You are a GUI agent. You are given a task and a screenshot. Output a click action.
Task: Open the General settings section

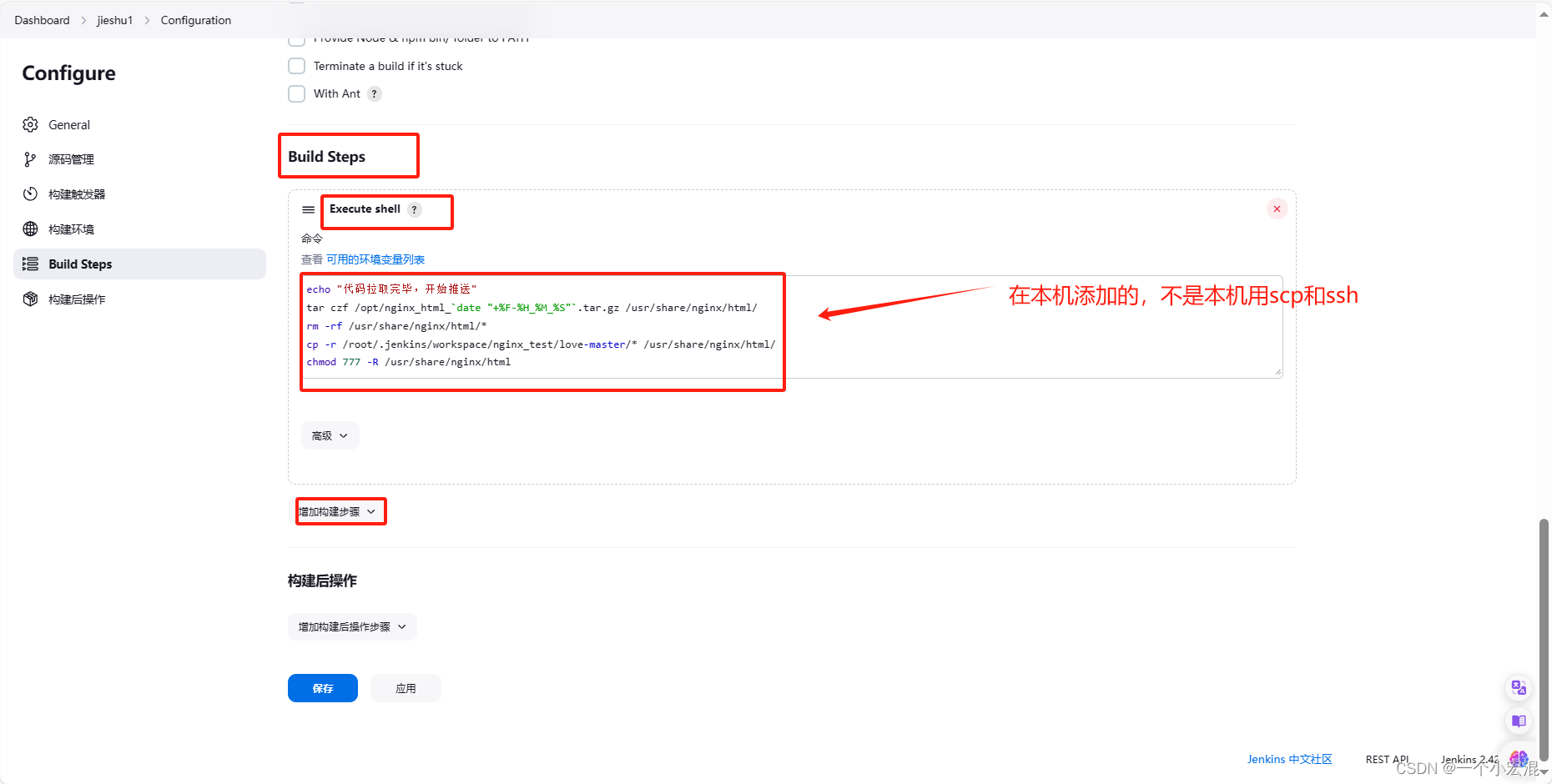(x=69, y=124)
